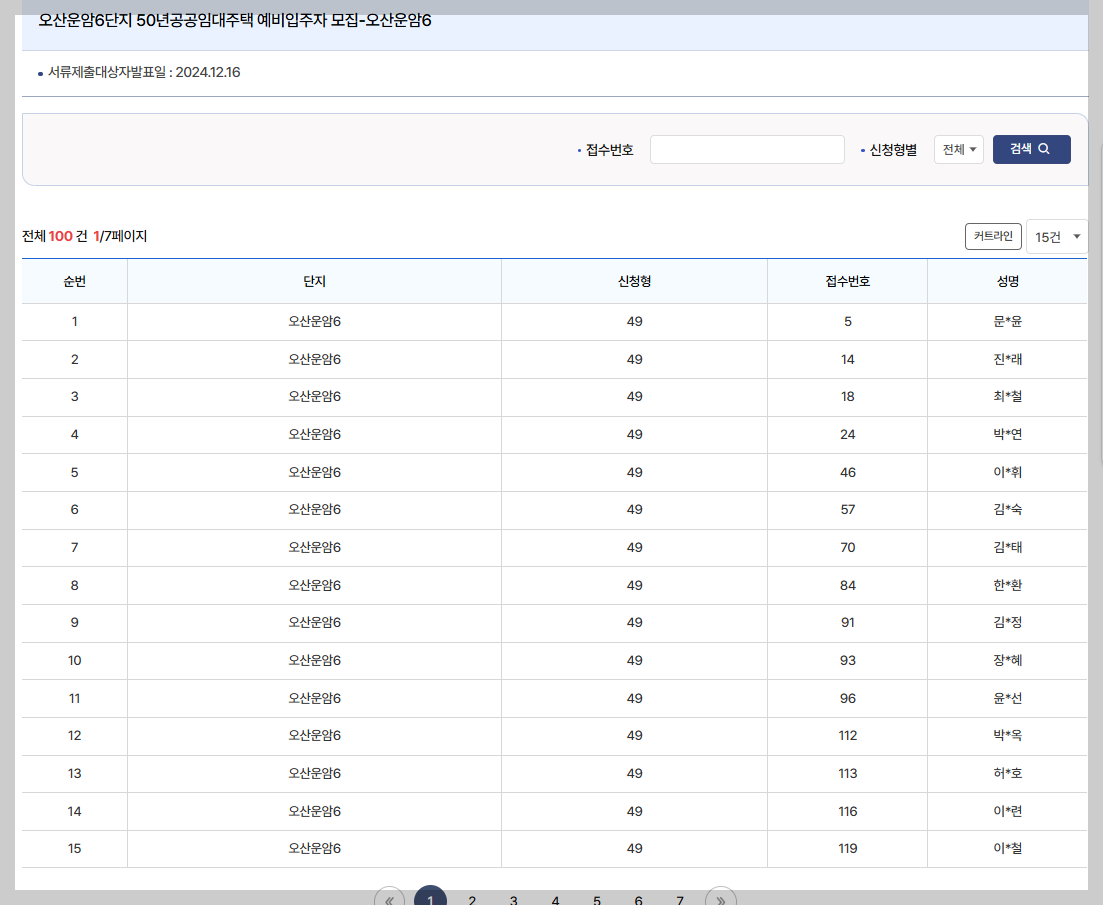
Task: Click the 접수번호 column header
Action: (848, 281)
